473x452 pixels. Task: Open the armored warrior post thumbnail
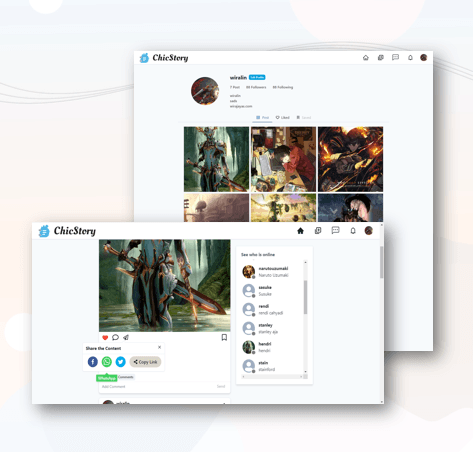click(x=216, y=159)
